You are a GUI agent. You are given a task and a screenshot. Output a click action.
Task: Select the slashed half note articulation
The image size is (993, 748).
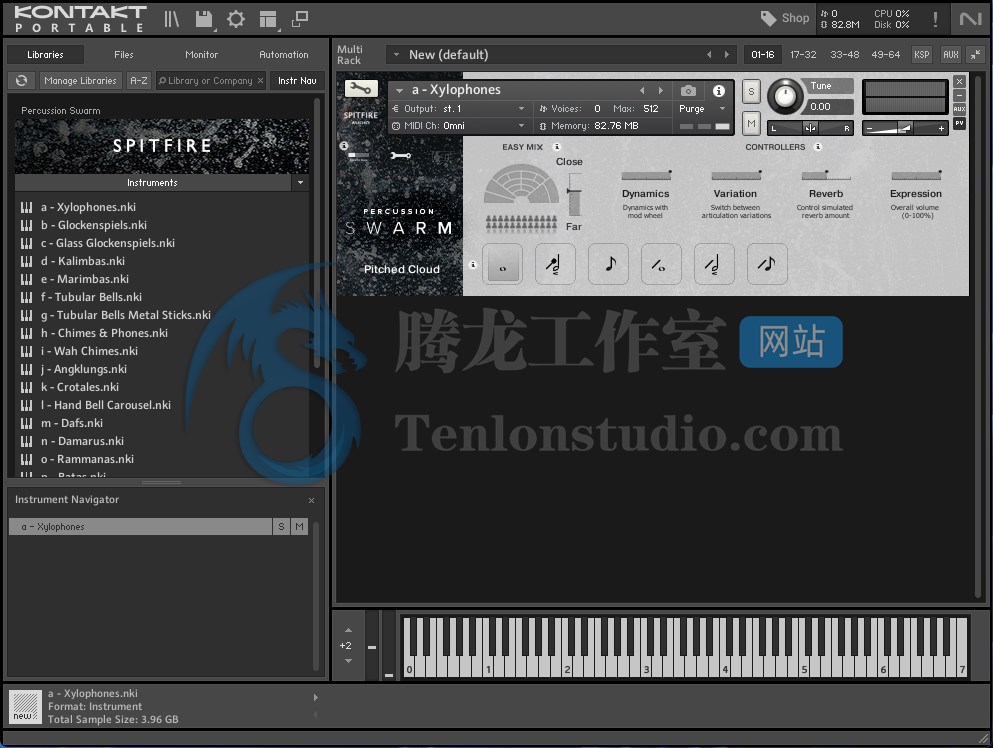pos(714,263)
